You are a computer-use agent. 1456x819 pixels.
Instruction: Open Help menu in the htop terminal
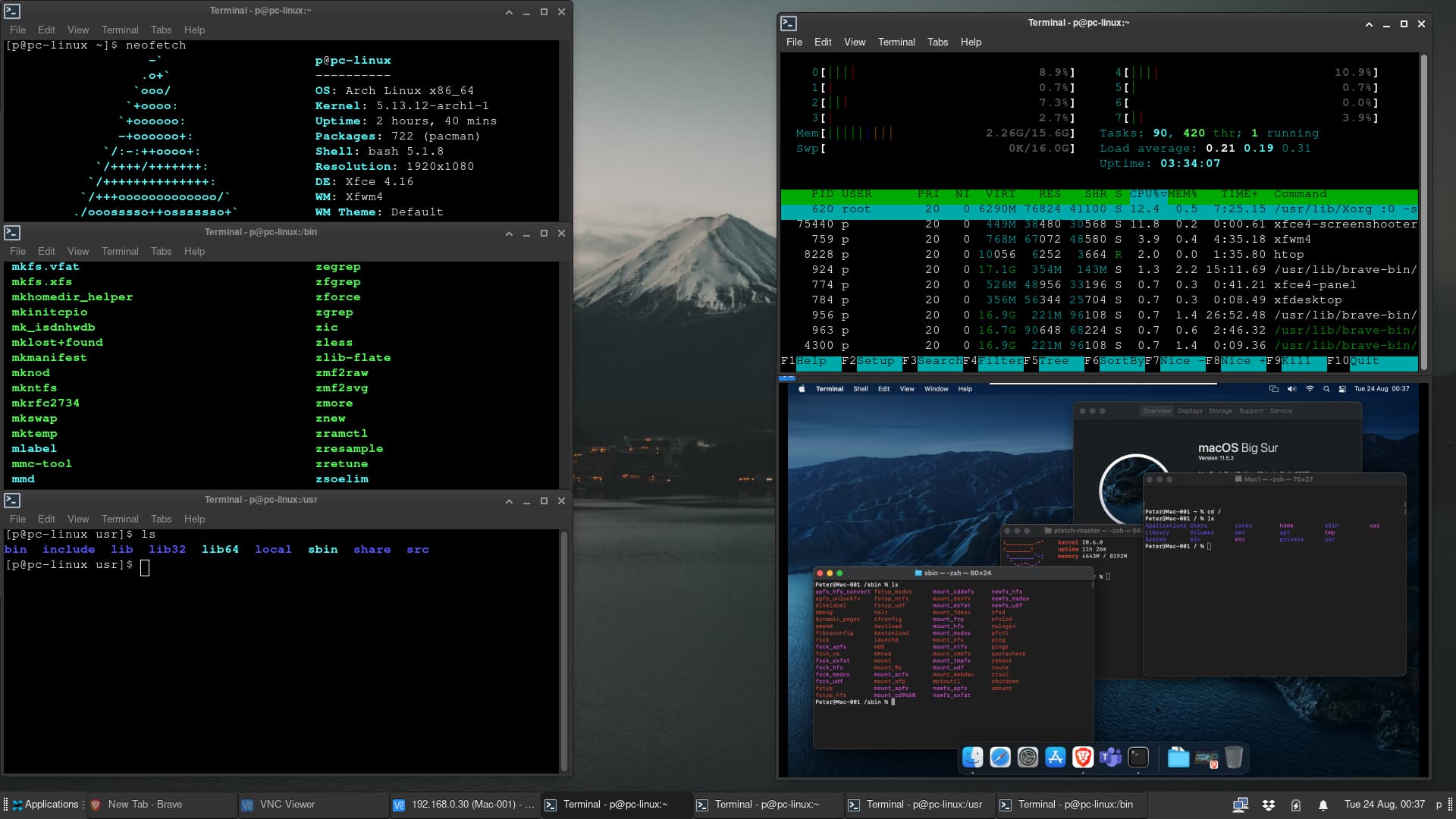[x=971, y=42]
